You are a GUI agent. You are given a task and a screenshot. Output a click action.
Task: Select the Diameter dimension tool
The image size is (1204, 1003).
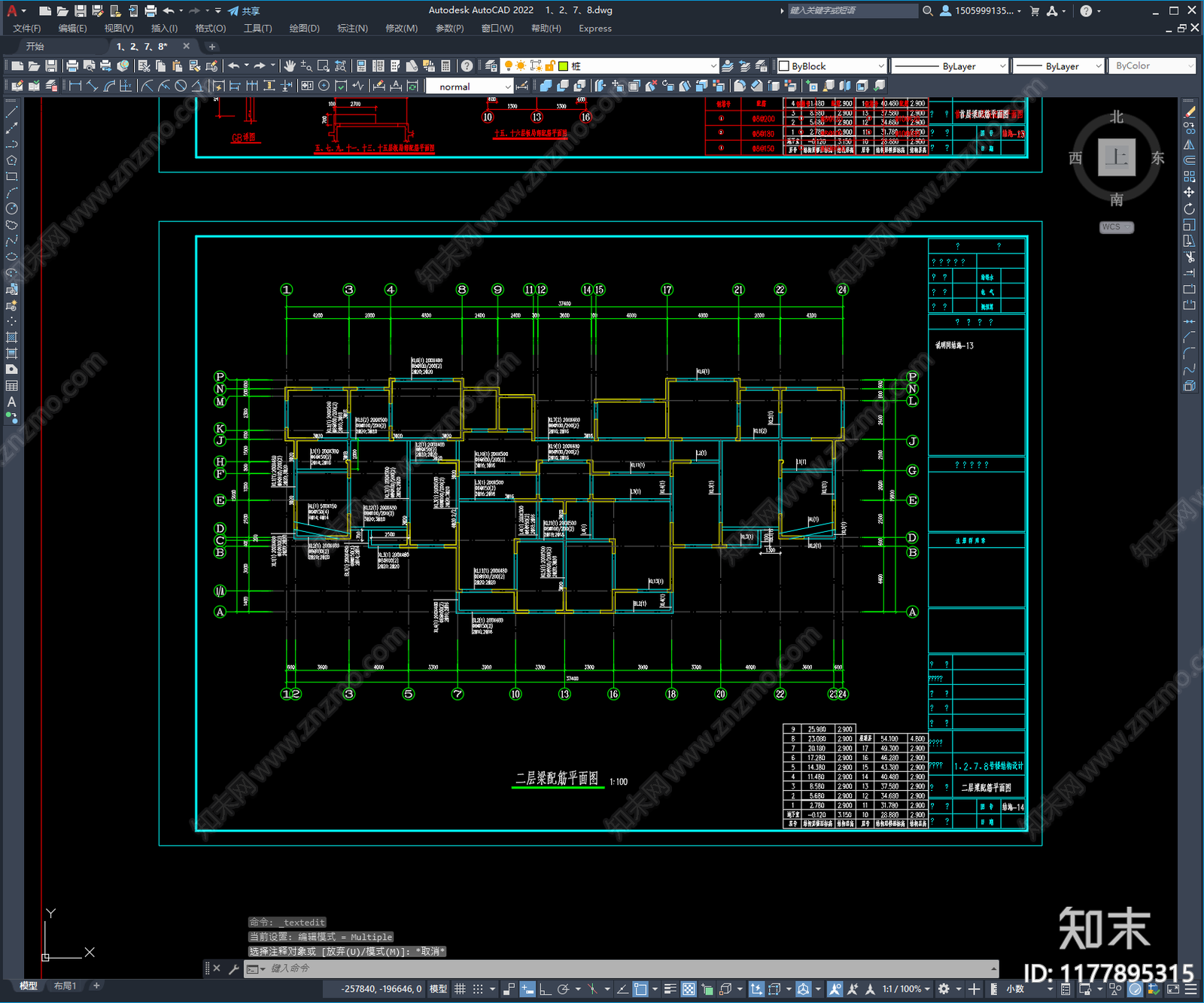pyautogui.click(x=181, y=86)
